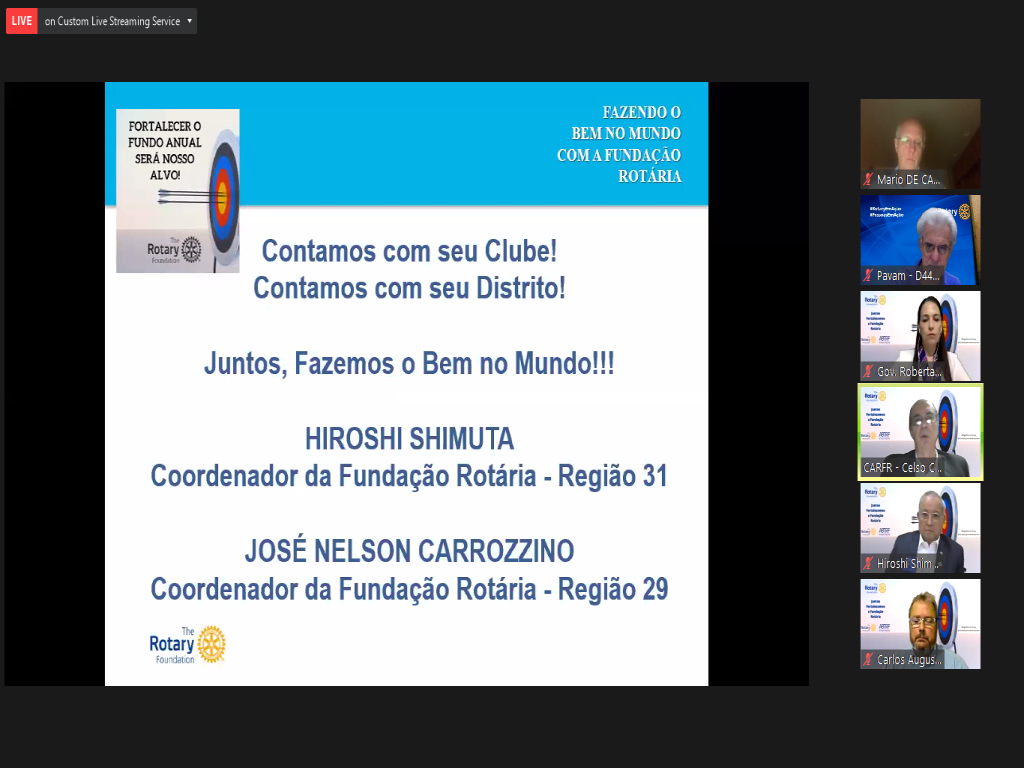Click muted mic icon on Mario DE CA tile
The width and height of the screenshot is (1024, 768).
868,180
